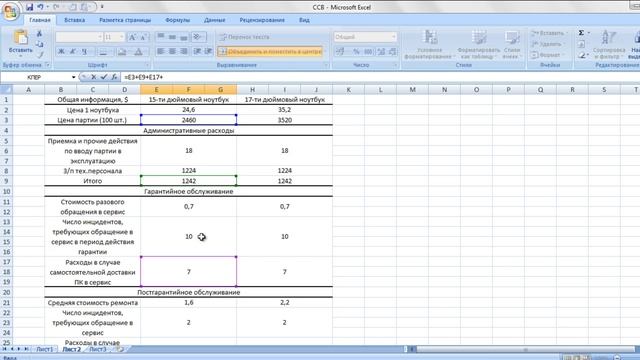
Task: Cut selection with the scissors icon
Action: [40, 34]
